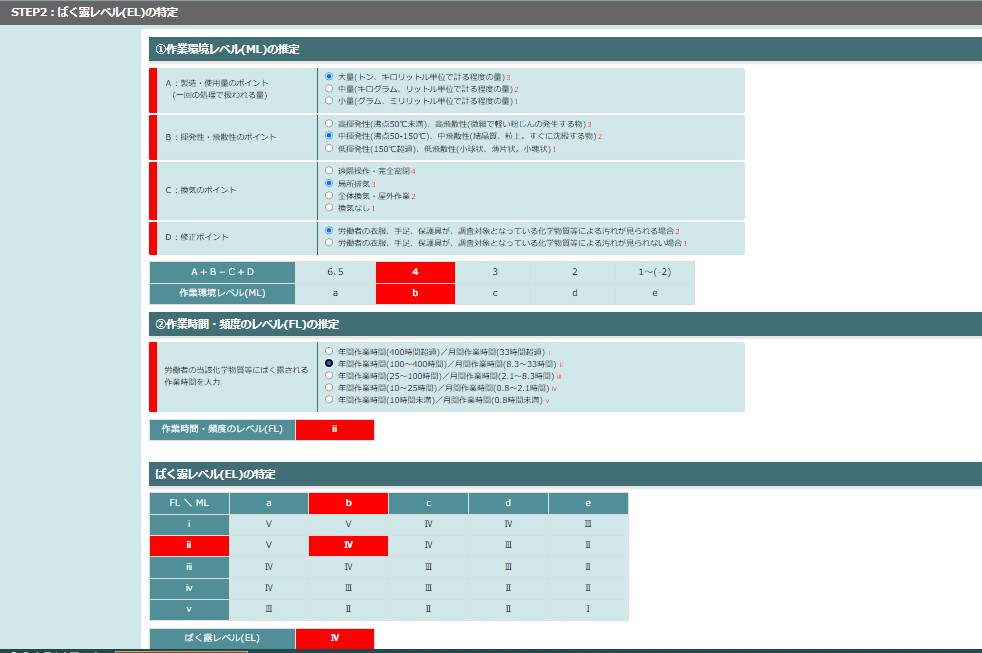Choose 小量 (small amount) radio option
The width and height of the screenshot is (982, 653).
(329, 100)
